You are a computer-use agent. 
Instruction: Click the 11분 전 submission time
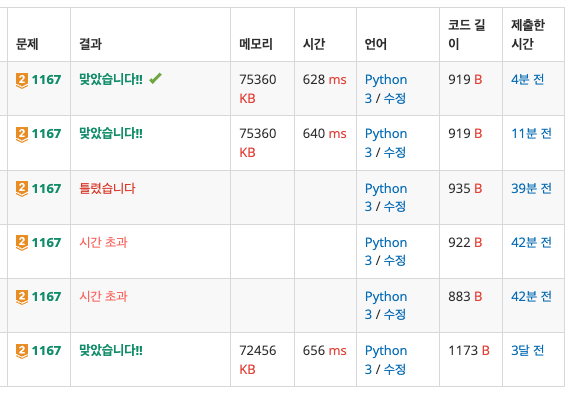[x=531, y=134]
